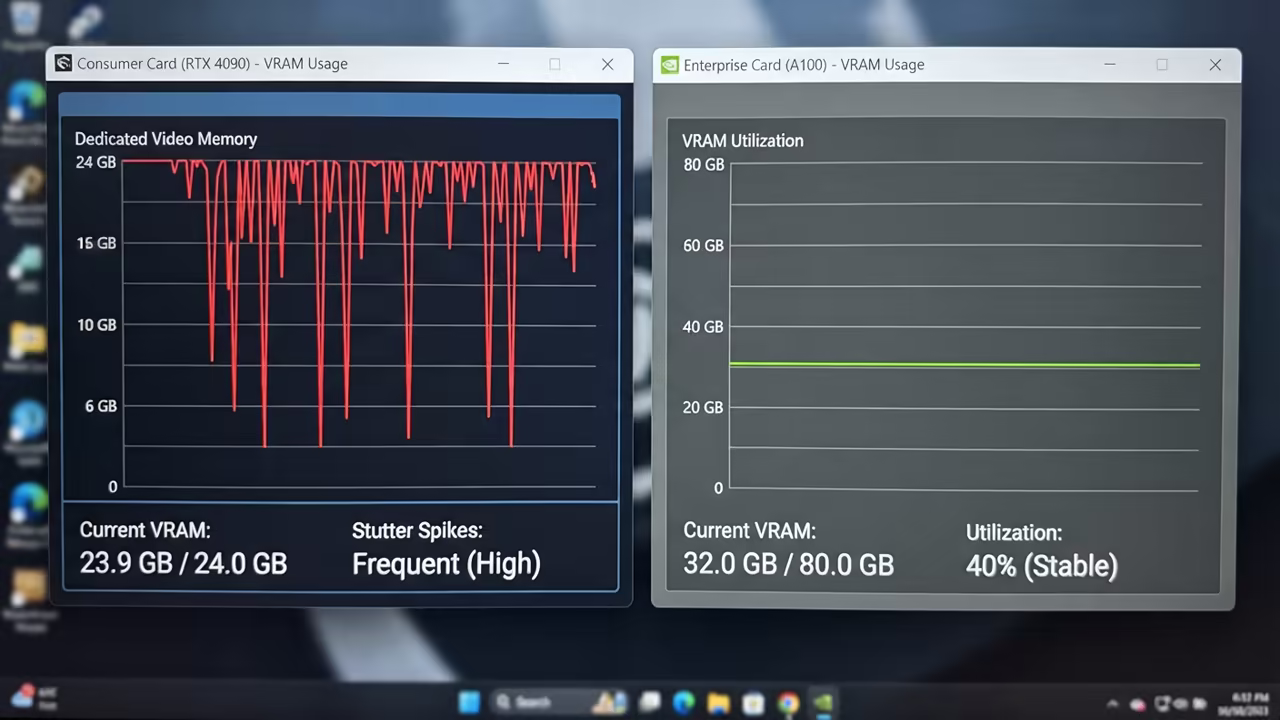Viewport: 1280px width, 720px height.
Task: Launch Google Chrome from the taskbar
Action: (788, 702)
